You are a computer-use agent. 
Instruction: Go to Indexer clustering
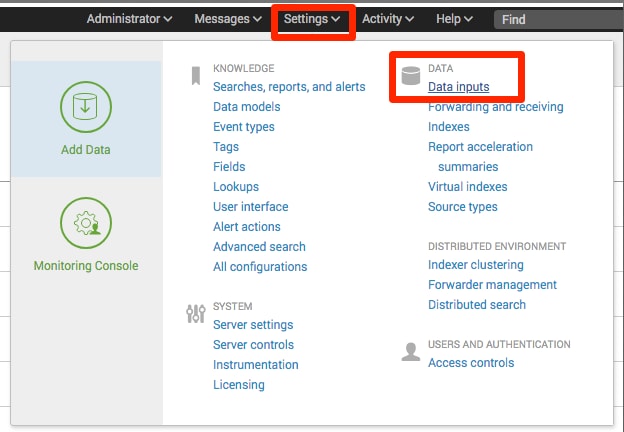tap(476, 265)
